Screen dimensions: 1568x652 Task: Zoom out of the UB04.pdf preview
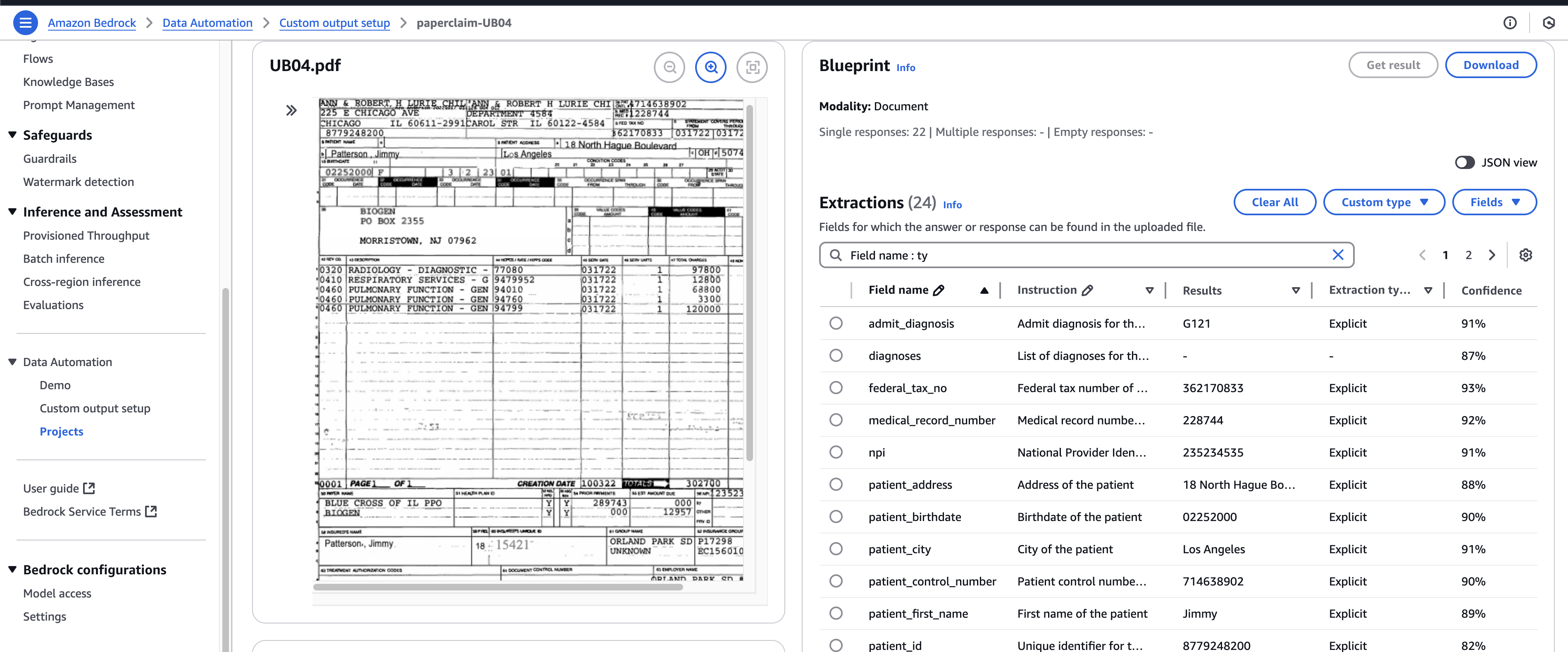[669, 67]
